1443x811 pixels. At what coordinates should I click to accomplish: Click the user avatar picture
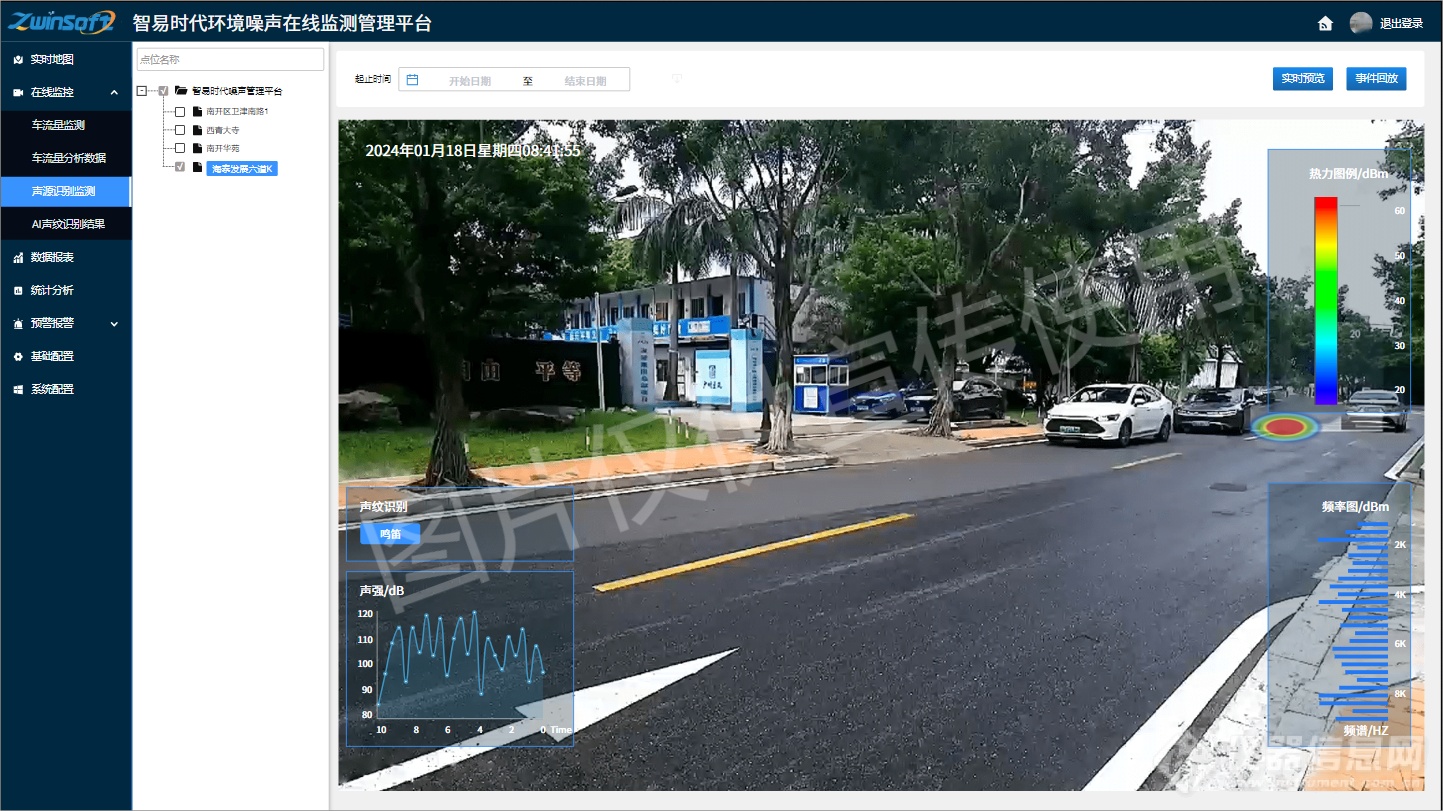pos(1361,23)
